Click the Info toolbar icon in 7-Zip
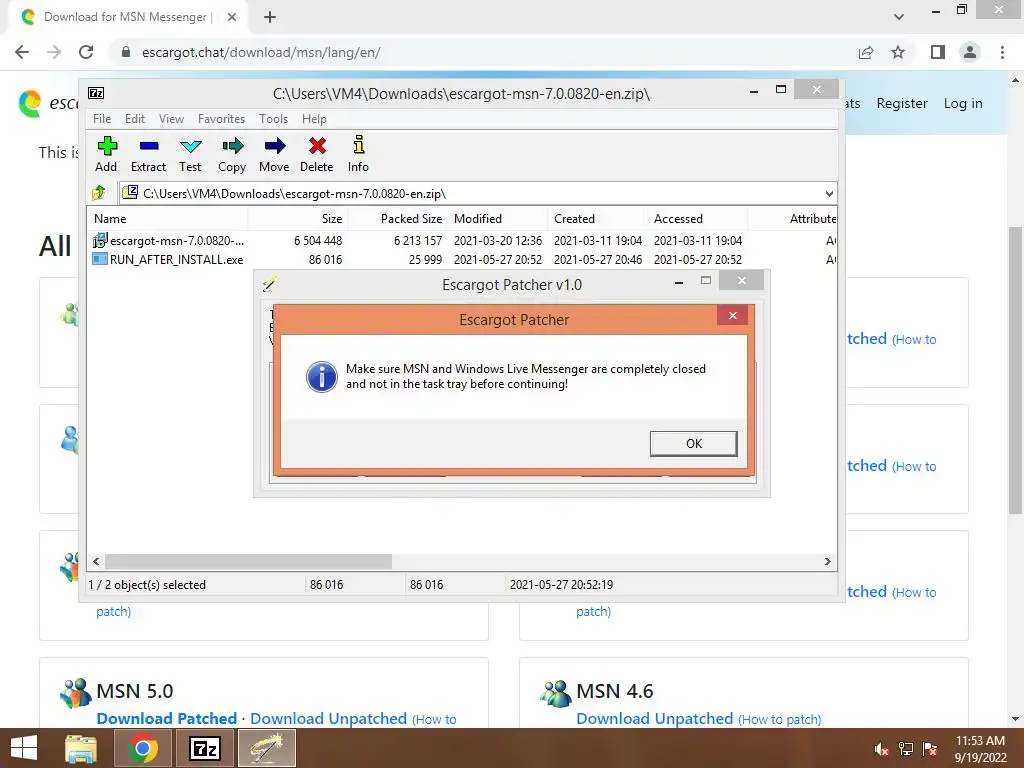Viewport: 1024px width, 768px height. (359, 144)
